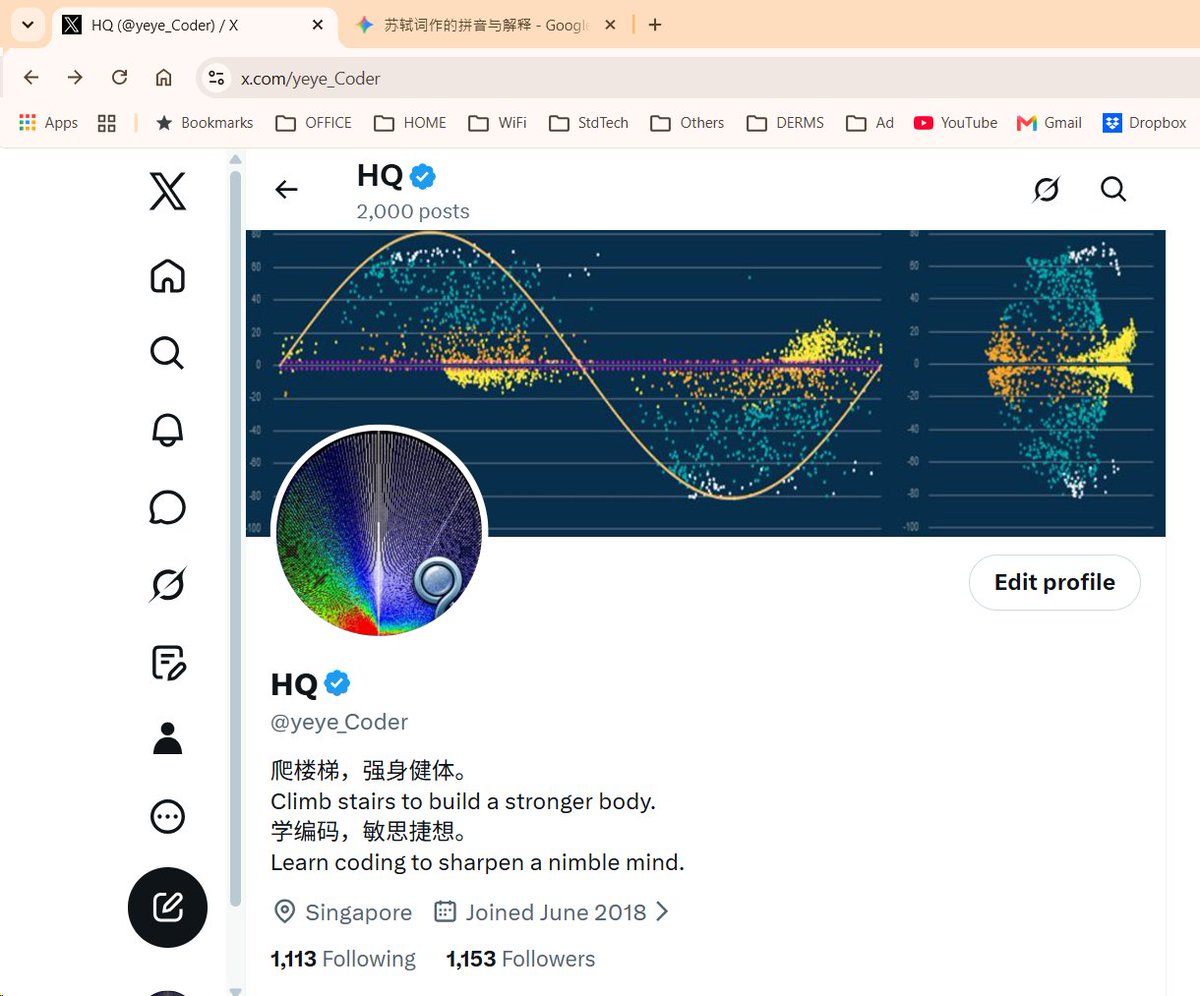
Task: Close the HQ X tab
Action: click(x=318, y=25)
